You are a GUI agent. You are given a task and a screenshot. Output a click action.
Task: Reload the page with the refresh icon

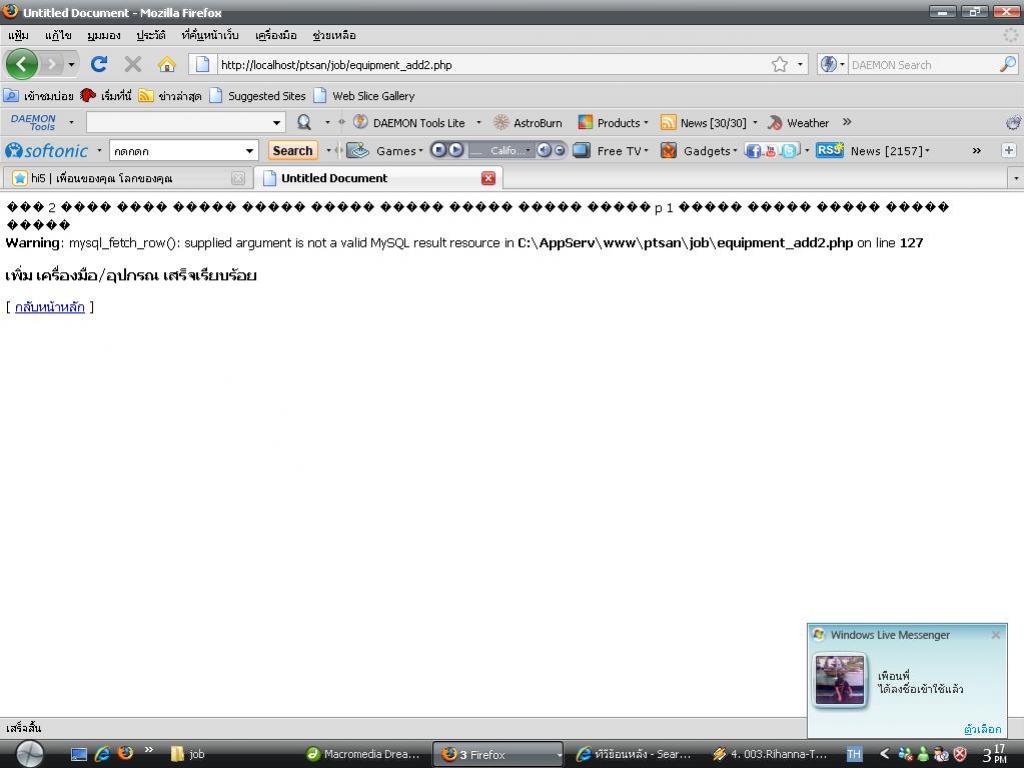(x=99, y=64)
